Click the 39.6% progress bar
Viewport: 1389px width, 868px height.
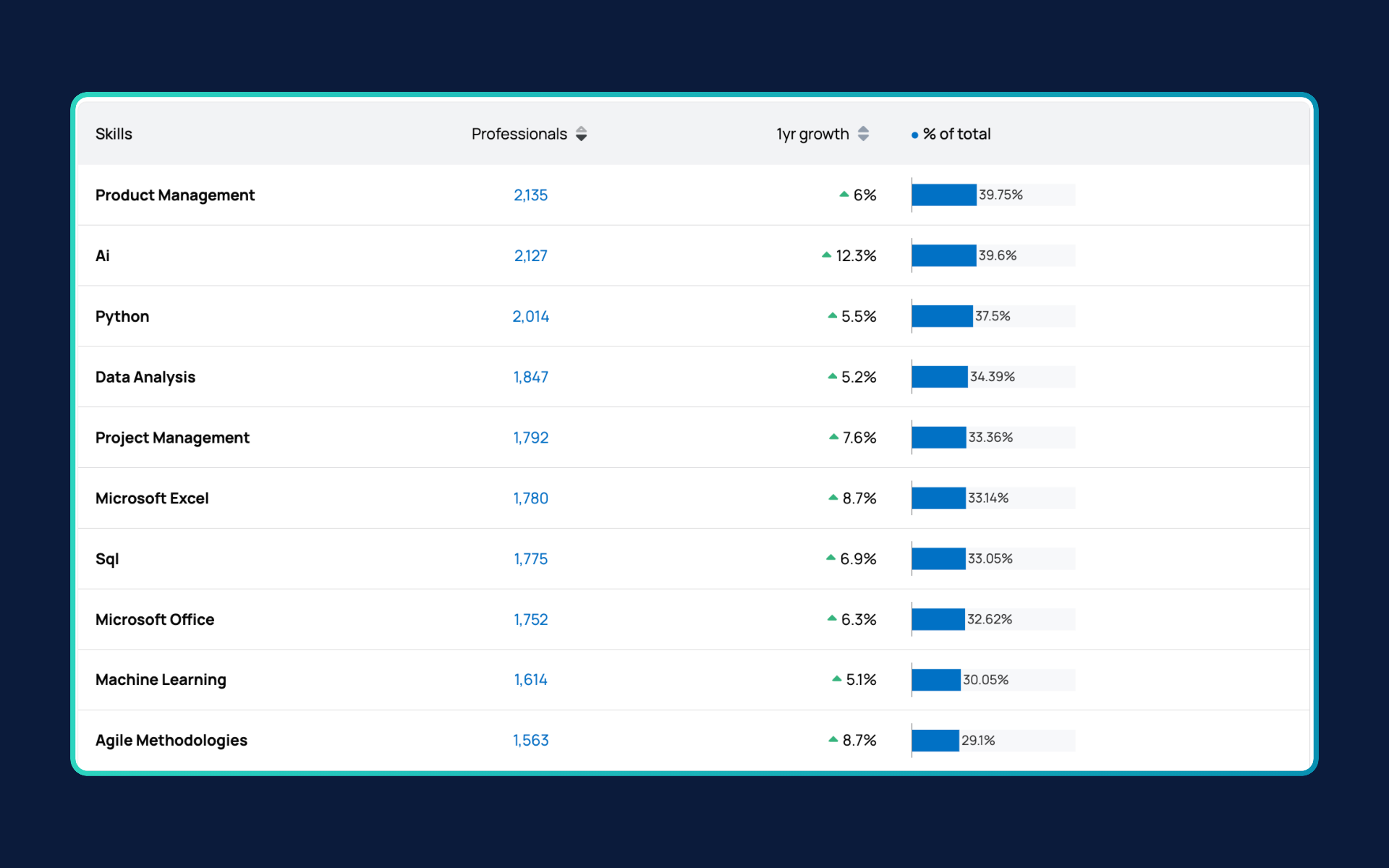pyautogui.click(x=993, y=256)
